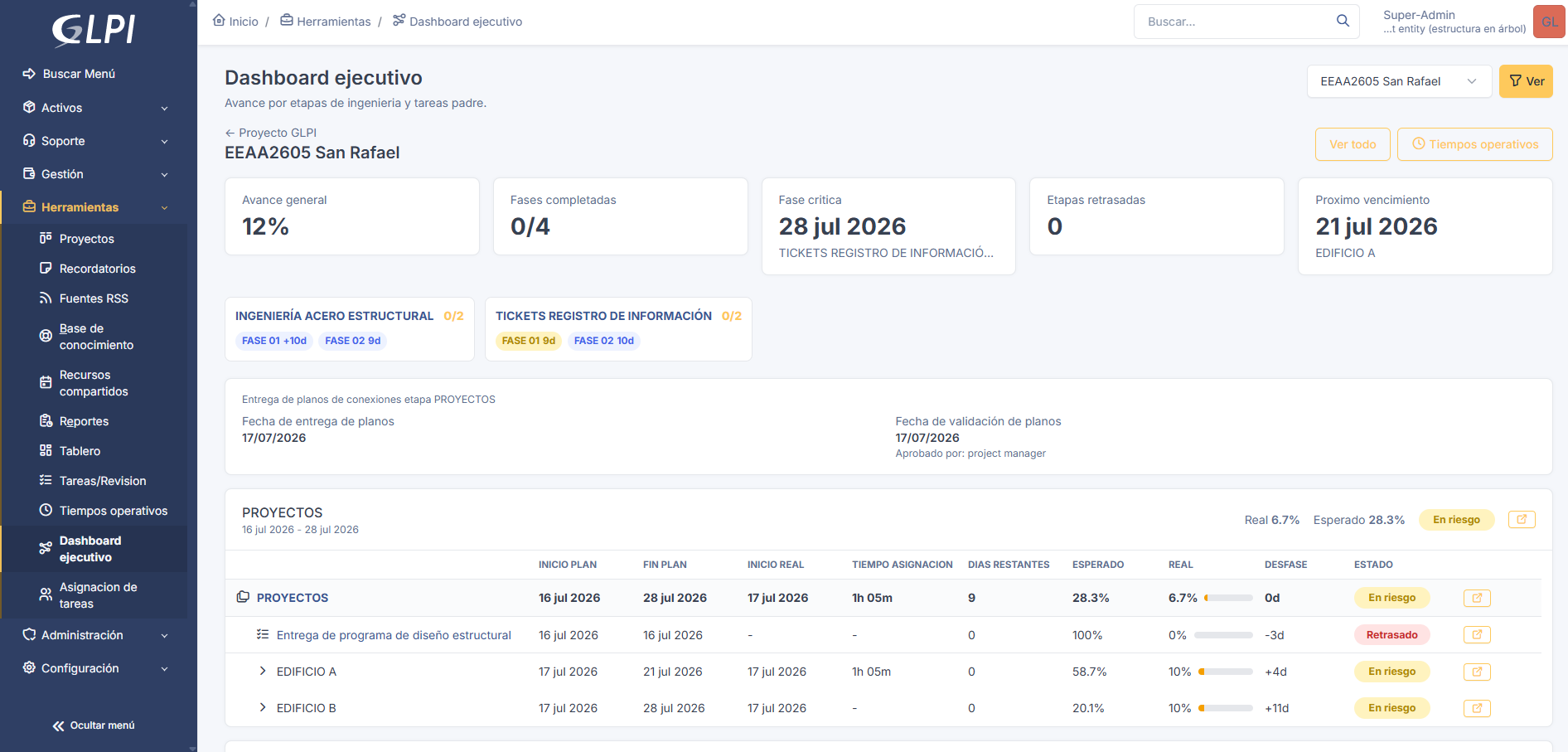Click the PROYECTOS row real progress bar

click(1228, 598)
